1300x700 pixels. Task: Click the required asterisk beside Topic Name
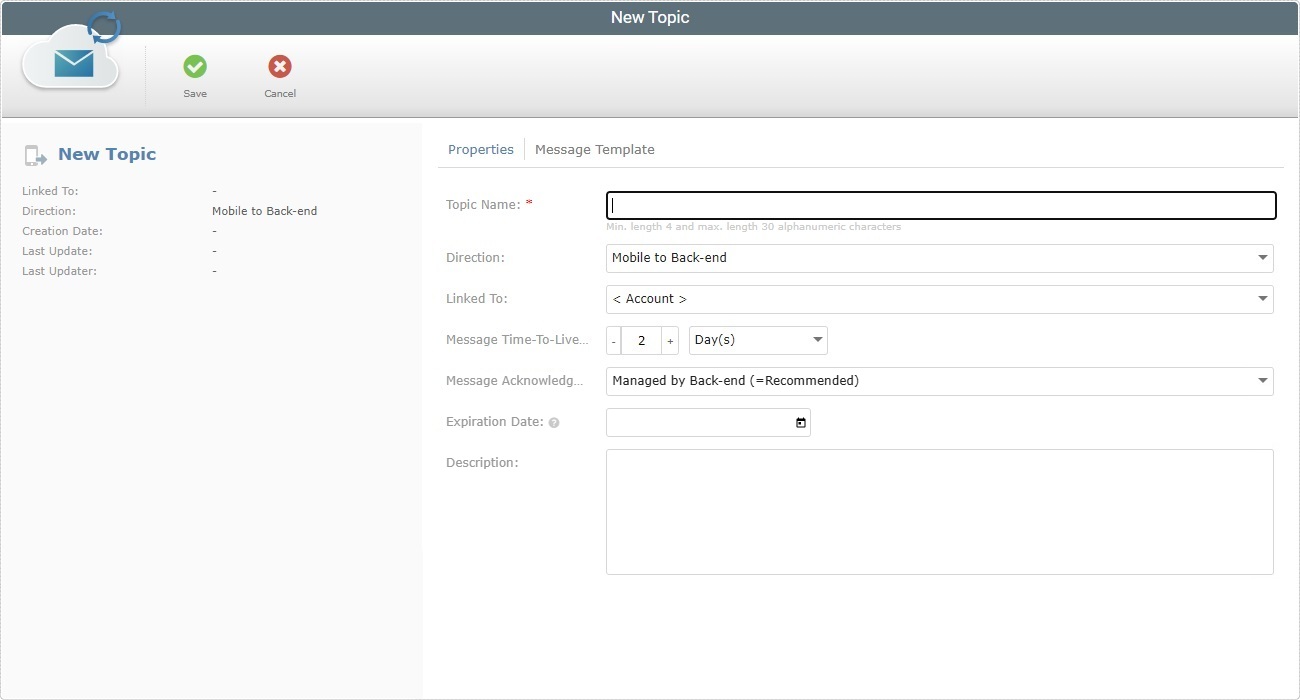pos(528,202)
